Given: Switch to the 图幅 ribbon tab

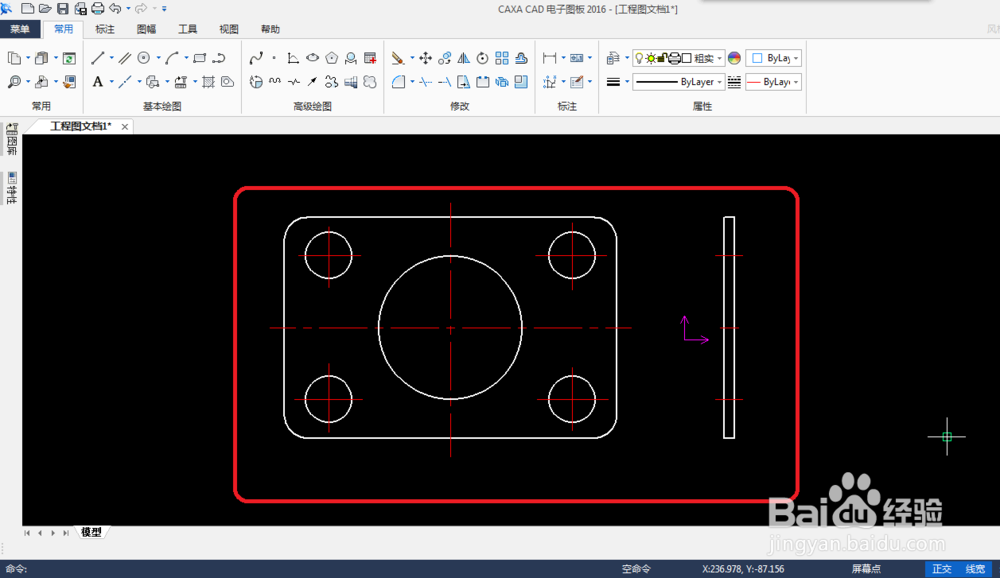Looking at the screenshot, I should pos(146,29).
